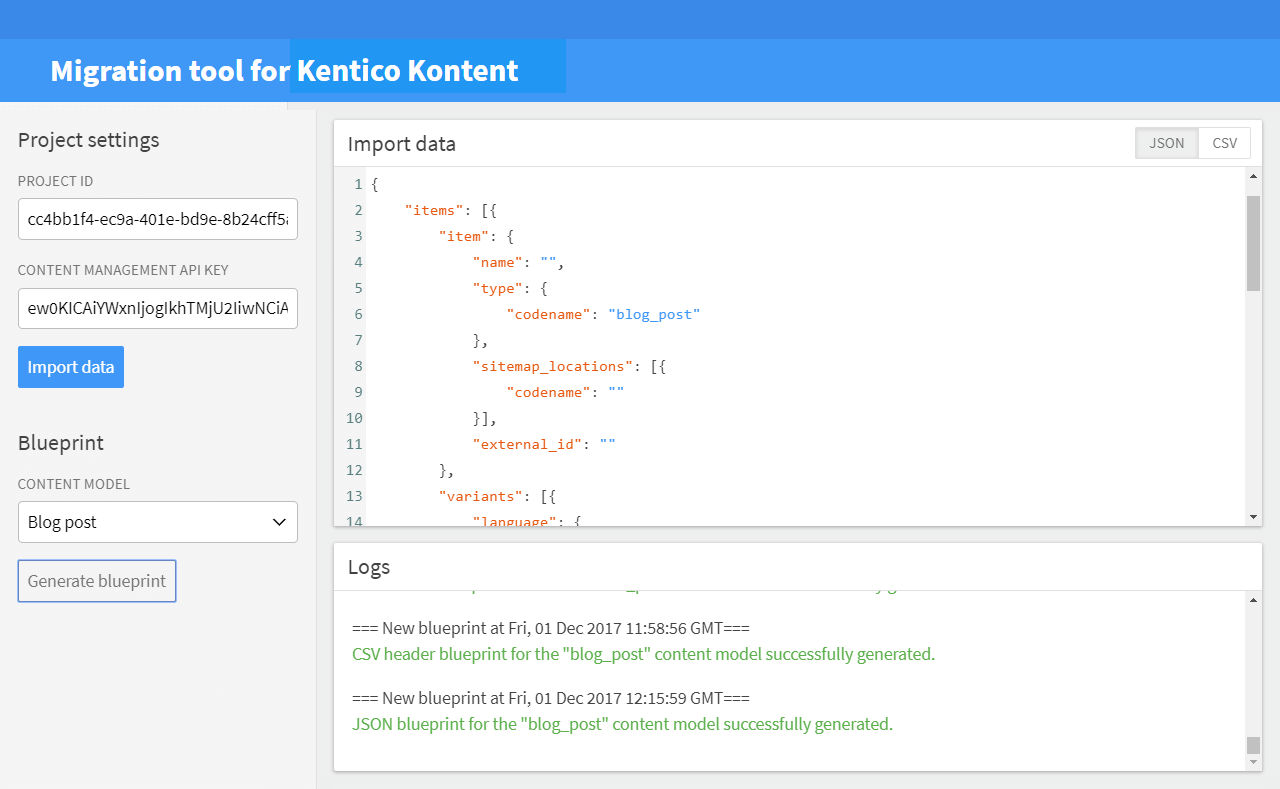Focus the Content Management API Key field

[x=158, y=308]
